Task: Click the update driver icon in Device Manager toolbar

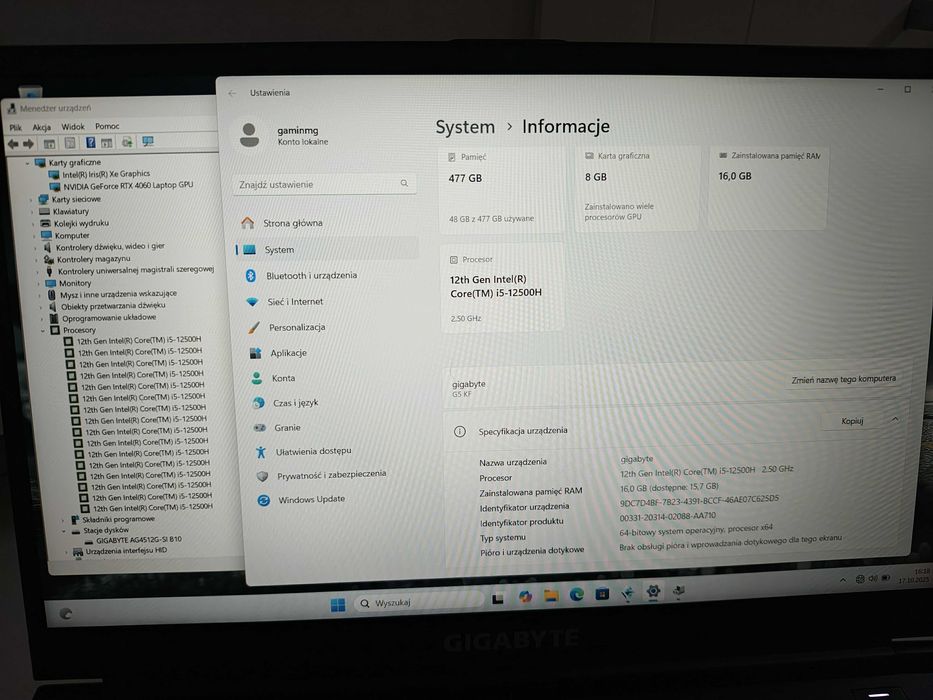Action: pos(127,142)
